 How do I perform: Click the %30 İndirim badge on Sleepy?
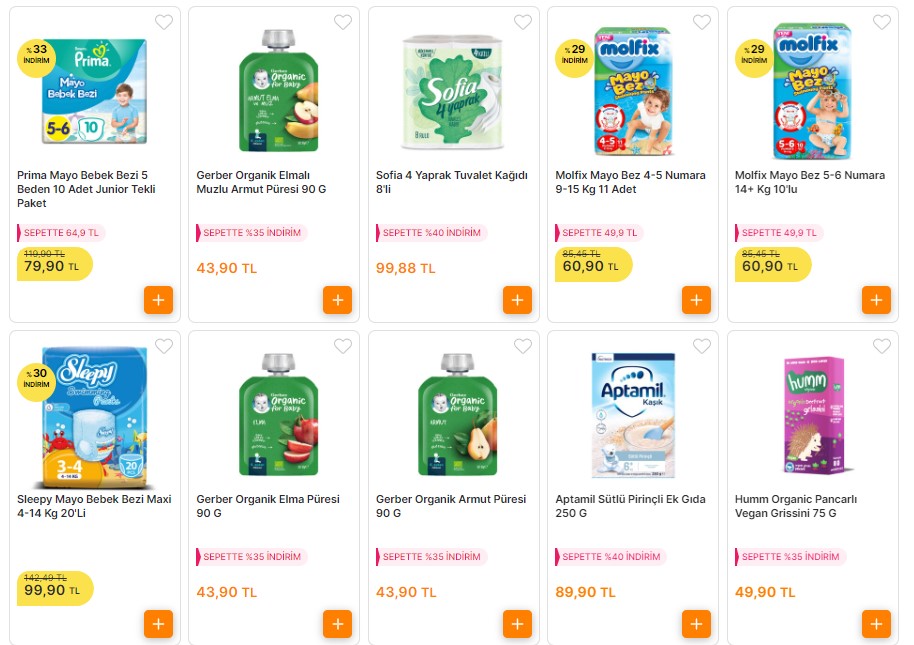coord(37,379)
